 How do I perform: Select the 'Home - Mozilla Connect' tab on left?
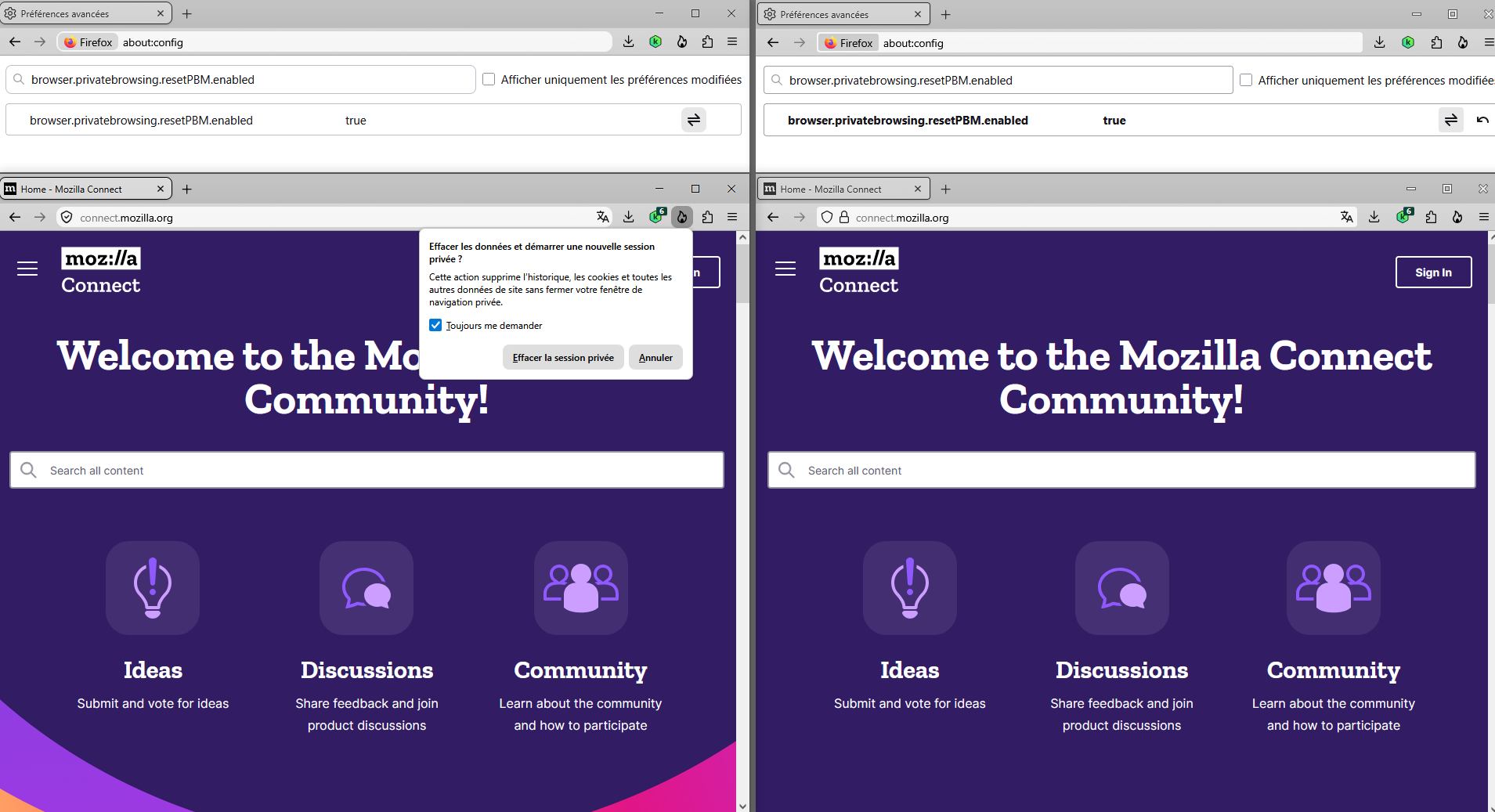click(86, 189)
